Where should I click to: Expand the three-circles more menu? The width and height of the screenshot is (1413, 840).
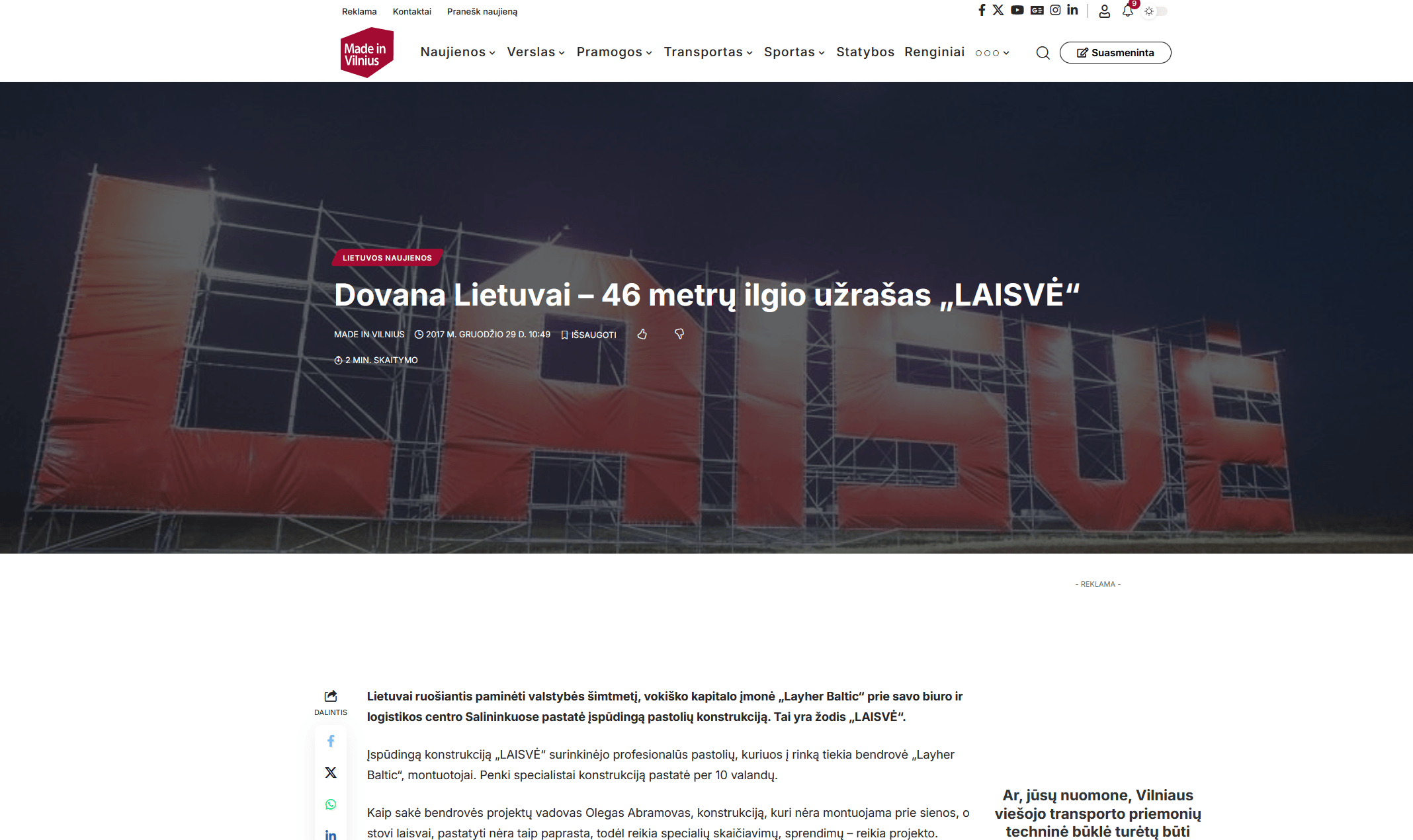992,53
